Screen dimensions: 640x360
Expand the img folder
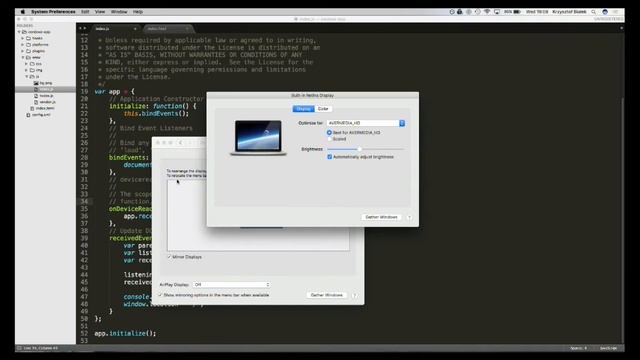pyautogui.click(x=27, y=70)
